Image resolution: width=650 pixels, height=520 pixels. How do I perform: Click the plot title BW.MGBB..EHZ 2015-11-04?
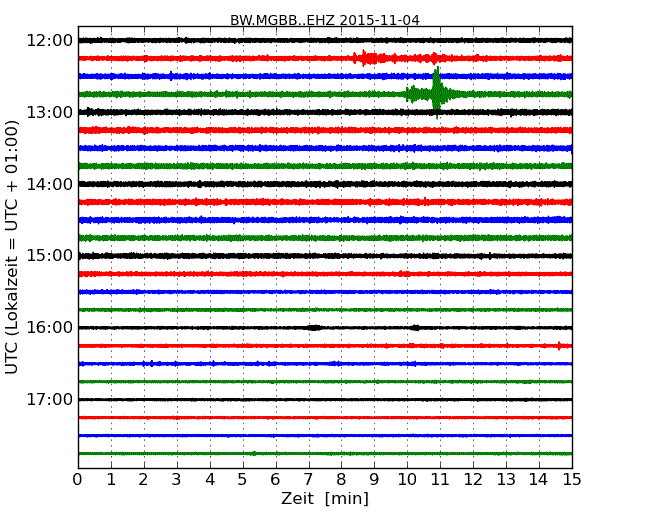click(325, 20)
